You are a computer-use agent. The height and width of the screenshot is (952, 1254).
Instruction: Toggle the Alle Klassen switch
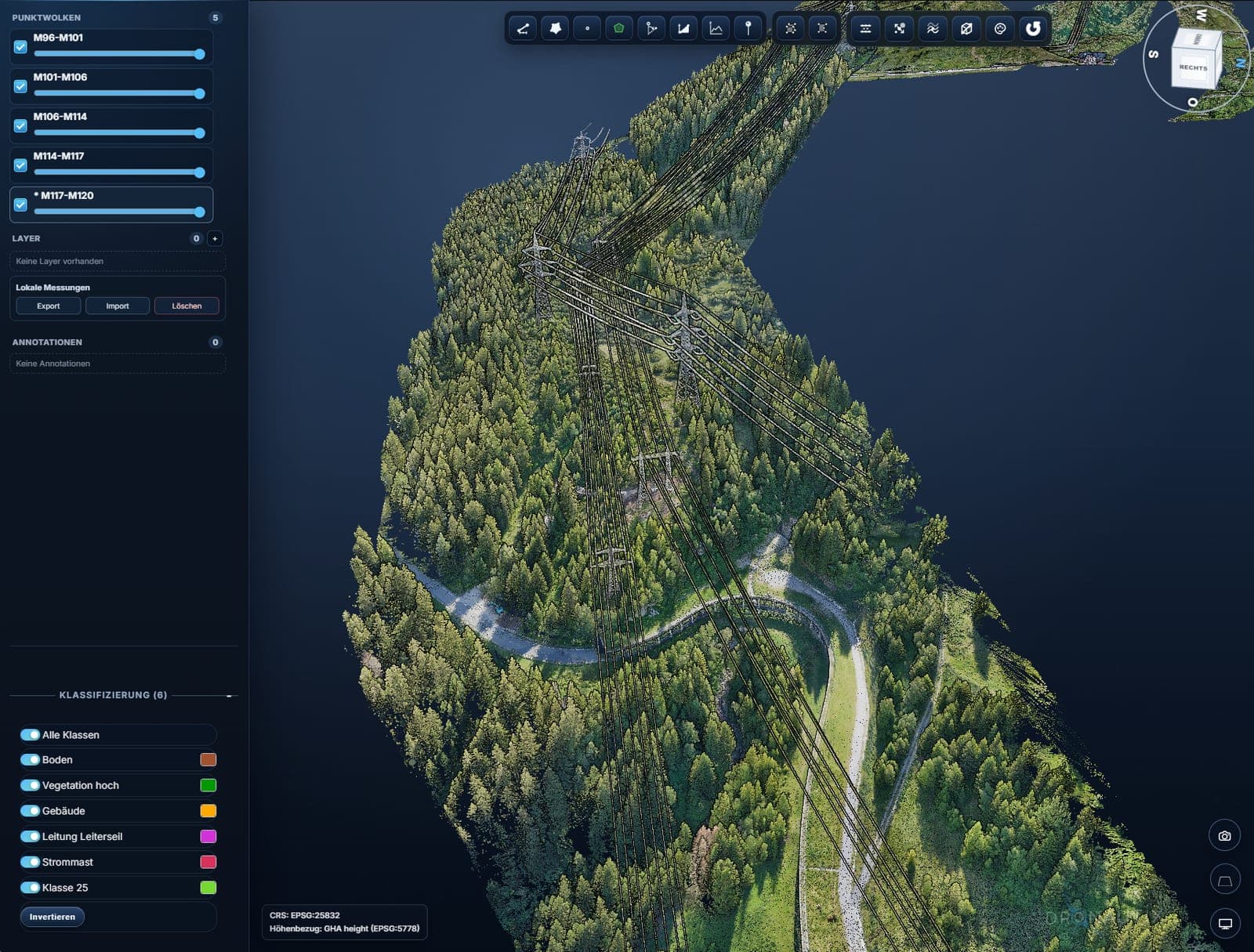pyautogui.click(x=30, y=735)
